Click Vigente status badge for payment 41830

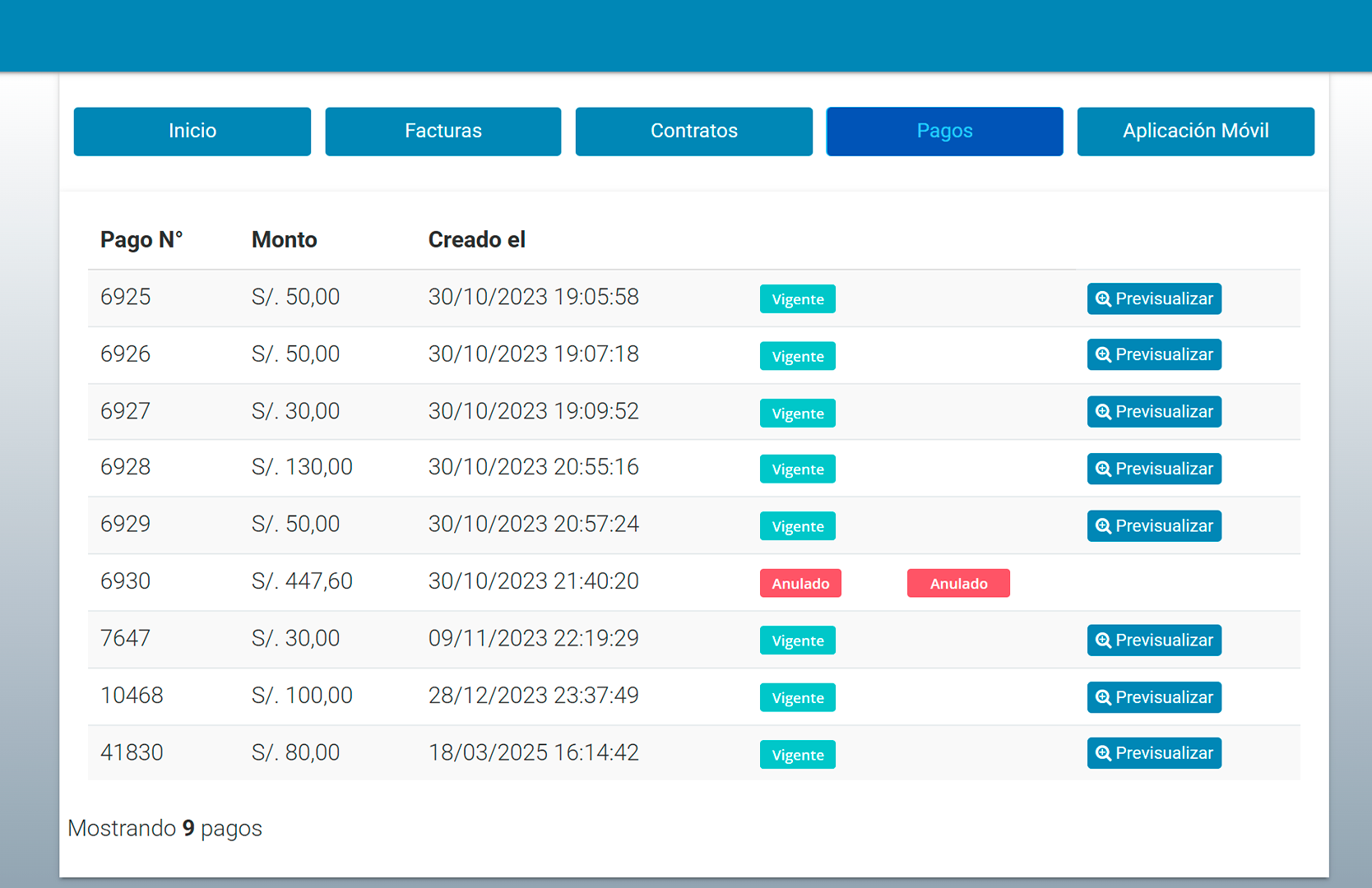click(x=797, y=756)
